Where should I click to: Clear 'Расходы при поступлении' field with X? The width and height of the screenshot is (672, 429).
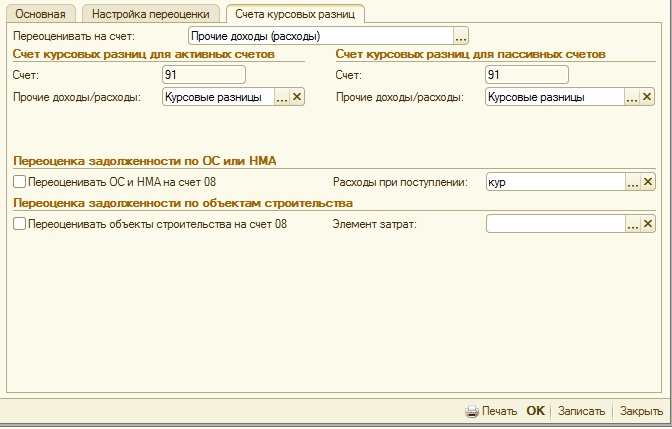(x=647, y=182)
